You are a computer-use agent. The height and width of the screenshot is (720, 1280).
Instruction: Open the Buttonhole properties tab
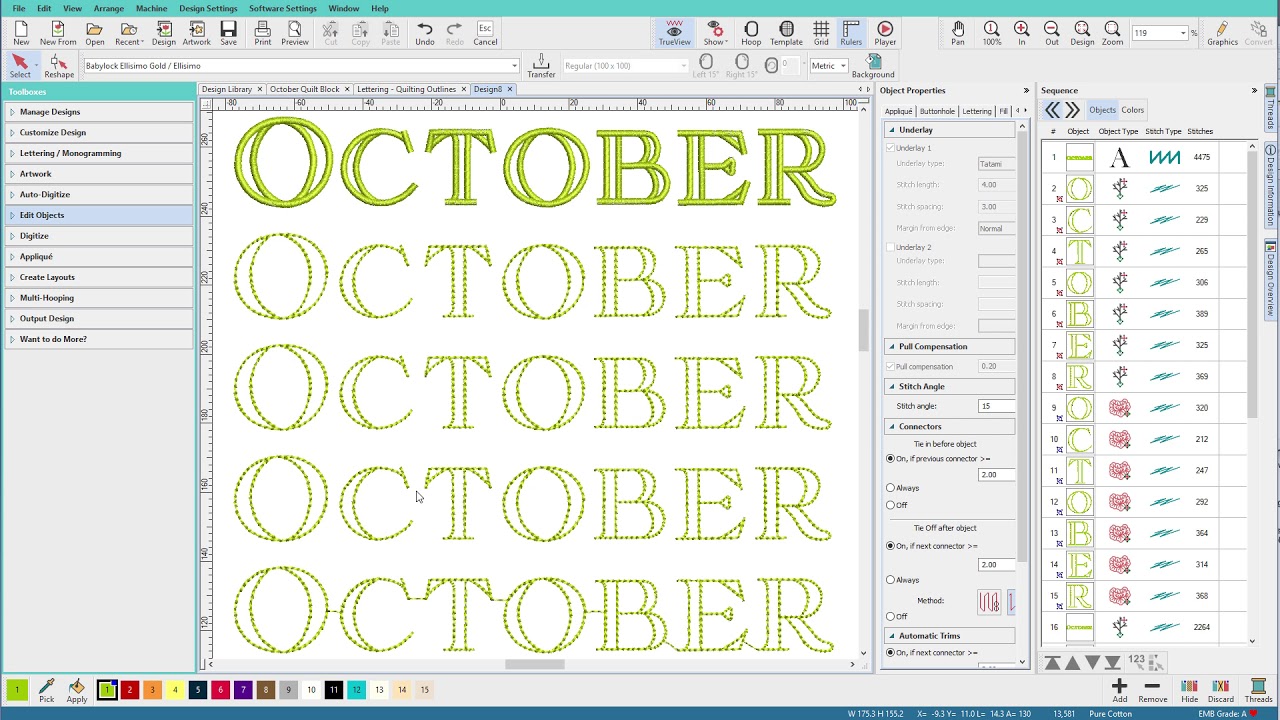[937, 111]
